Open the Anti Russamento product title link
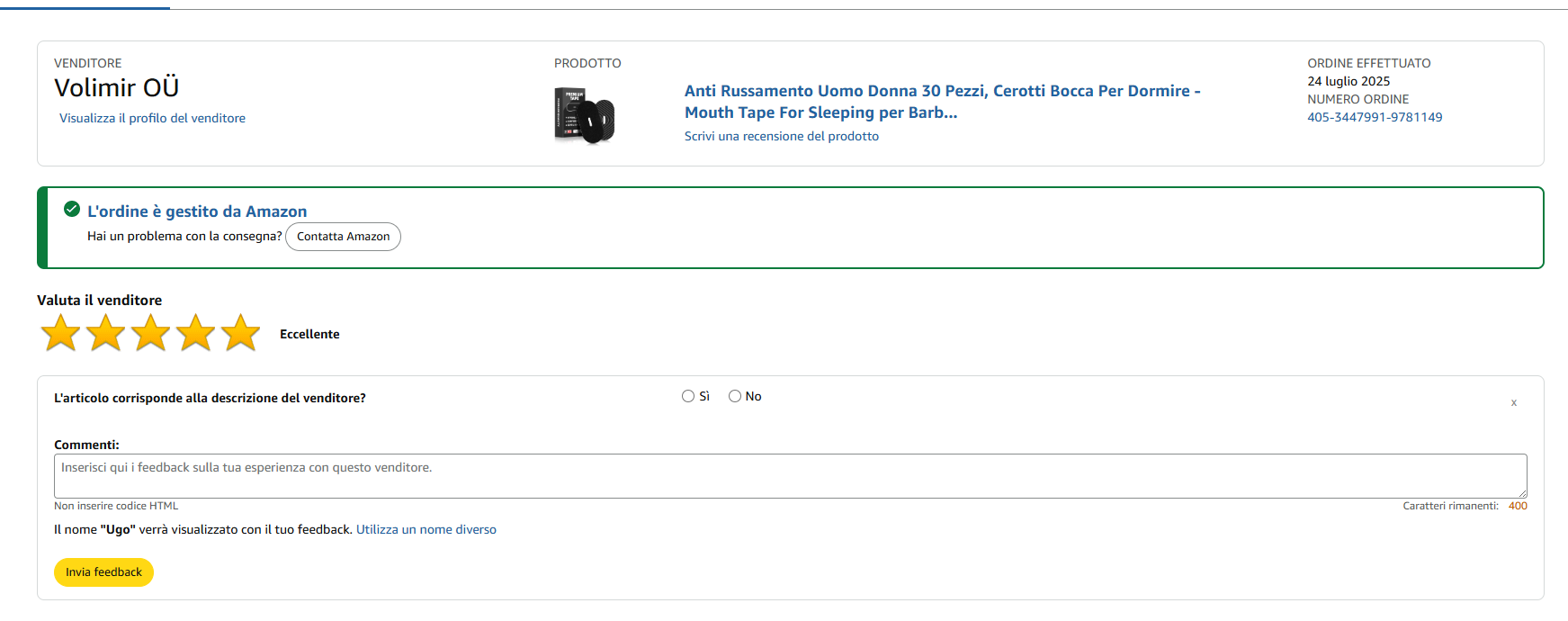 [942, 102]
